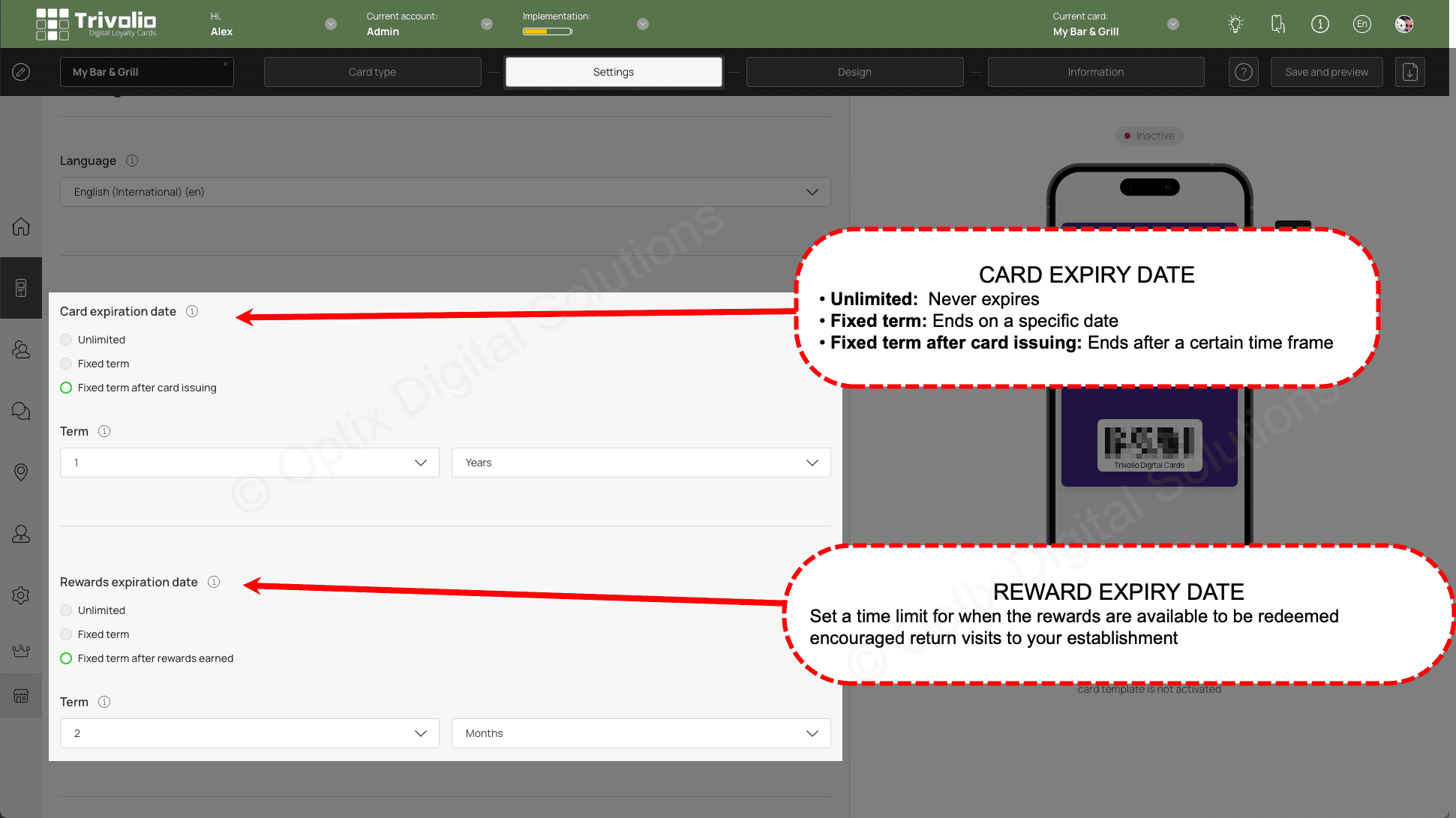
Task: Open the Locations pin icon in the sidebar
Action: pos(21,472)
